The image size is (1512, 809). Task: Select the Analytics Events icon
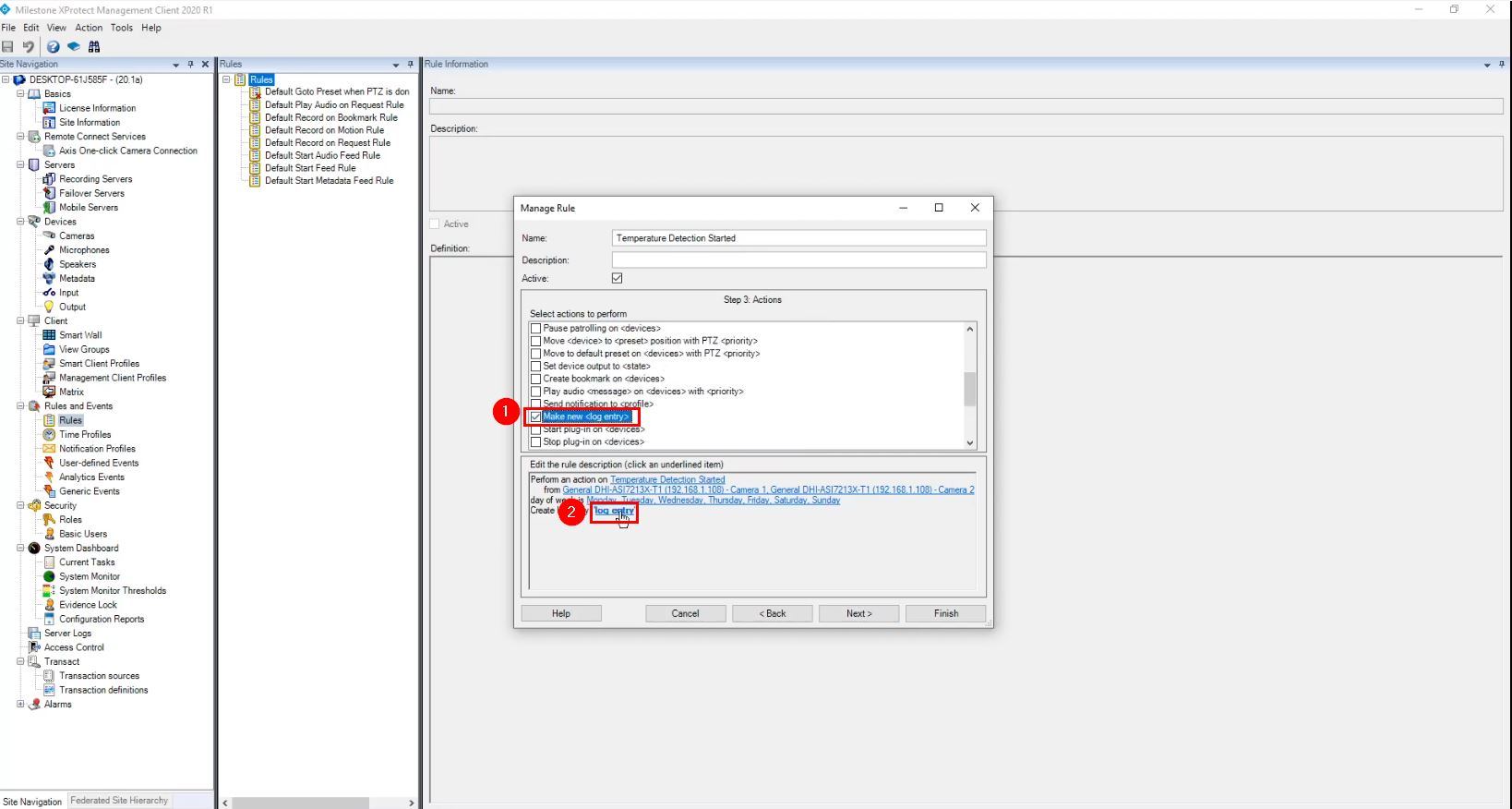point(50,477)
